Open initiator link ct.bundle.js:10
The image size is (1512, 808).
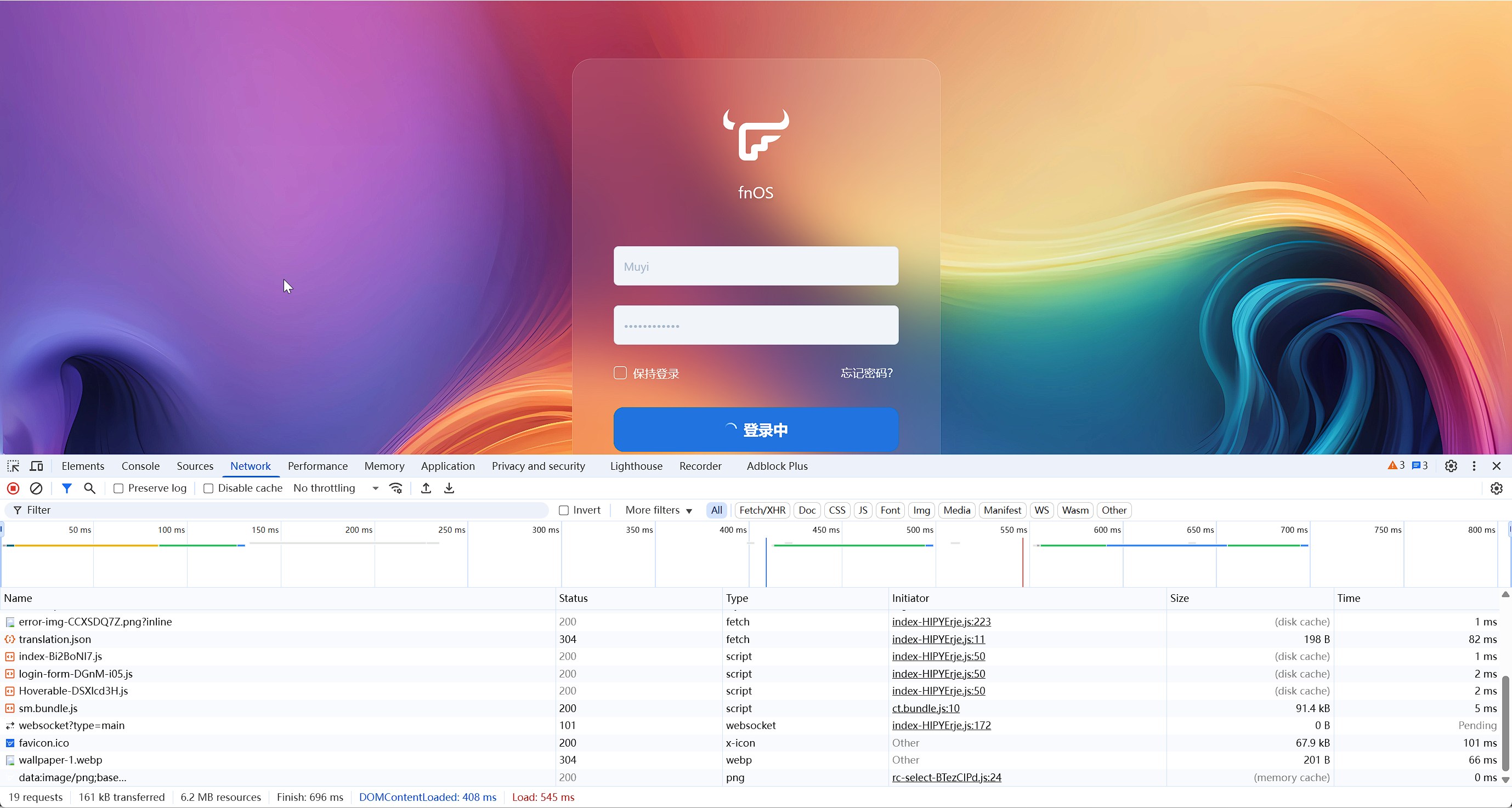coord(926,709)
